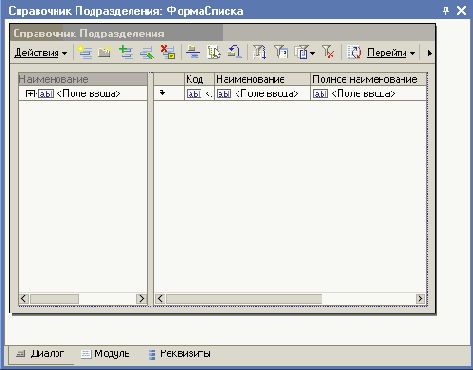This screenshot has height=370, width=473.
Task: Switch to the Модуль tab
Action: (105, 354)
